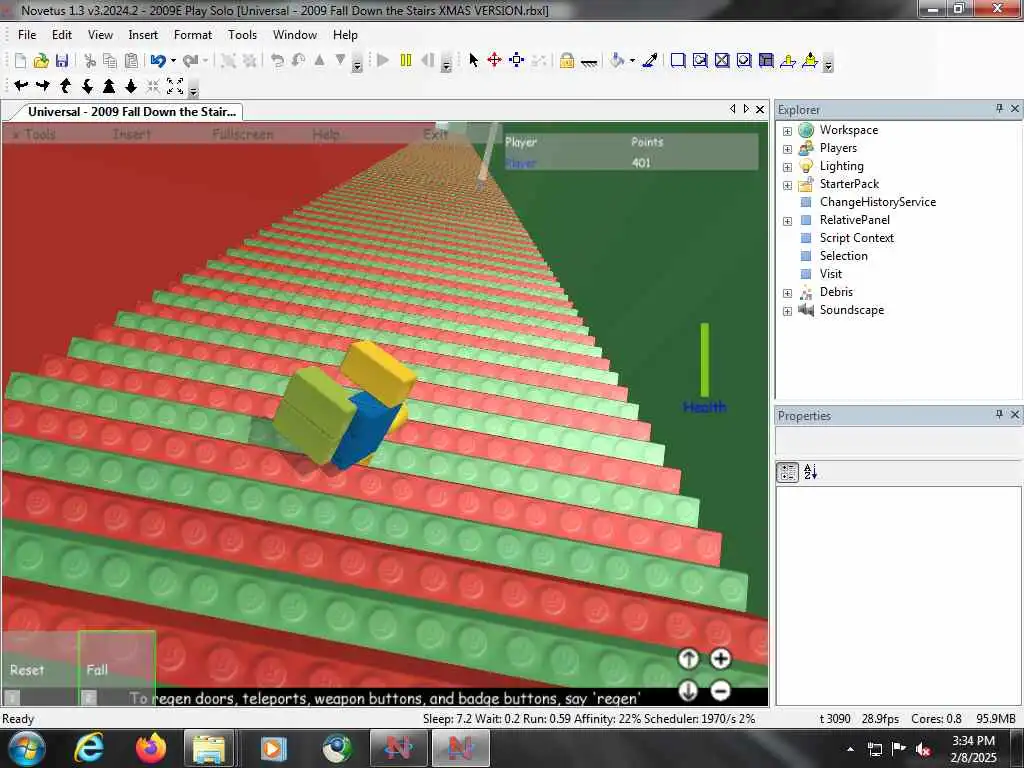Click the in-game Reset button
The height and width of the screenshot is (768, 1024).
coord(38,668)
